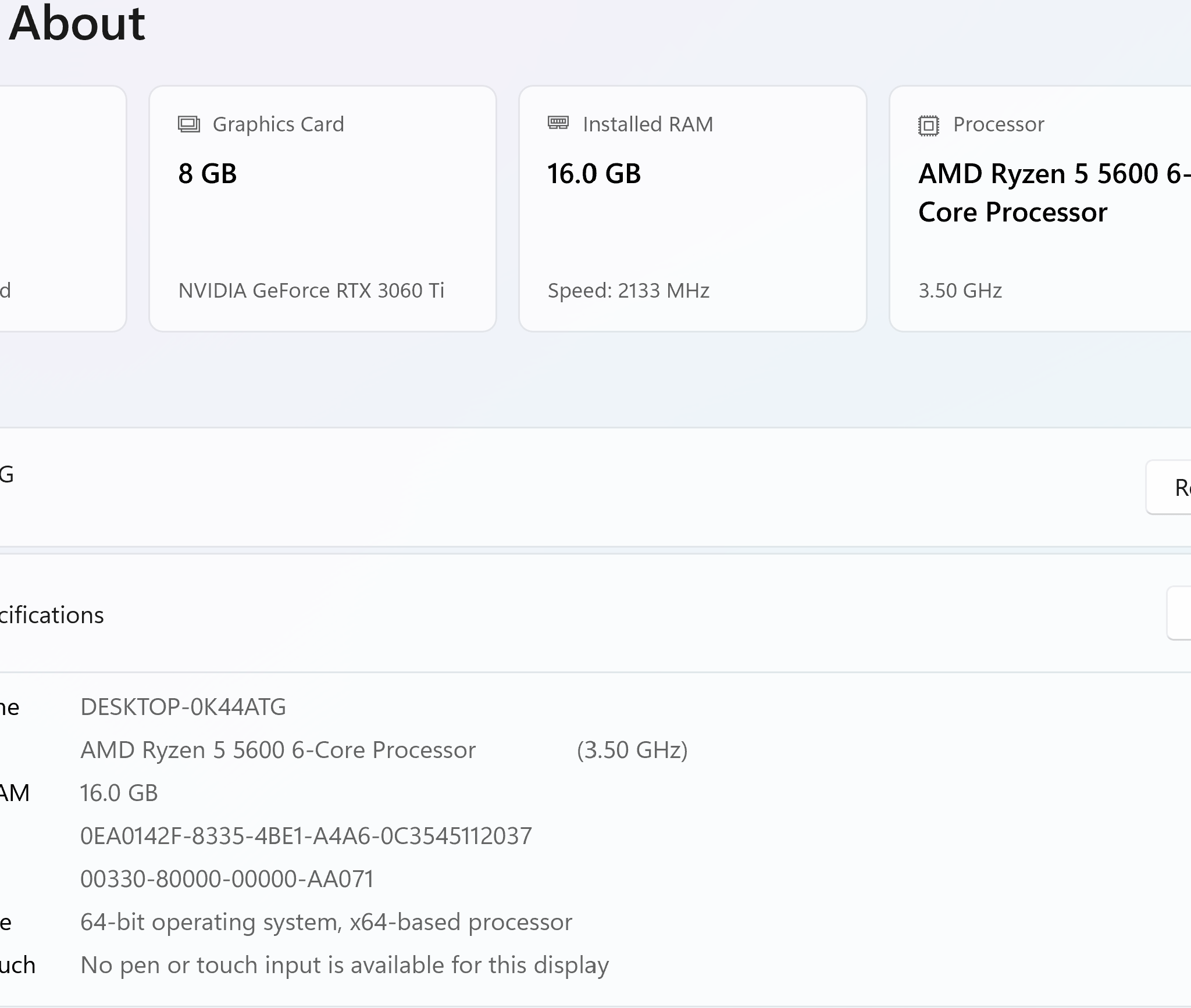Click the NVIDIA GeForce RTX 3060 Ti text
Screen dimensions: 1191x1008
click(311, 290)
